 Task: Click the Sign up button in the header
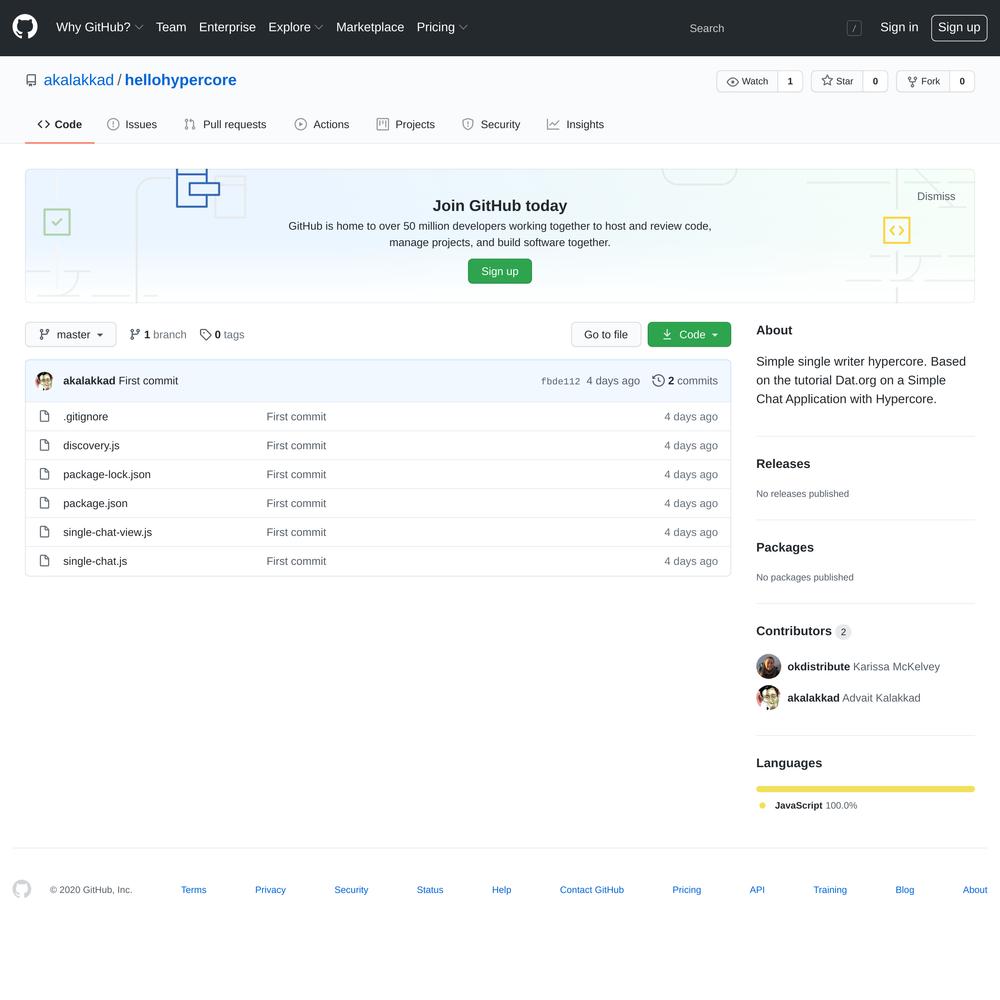pyautogui.click(x=959, y=27)
